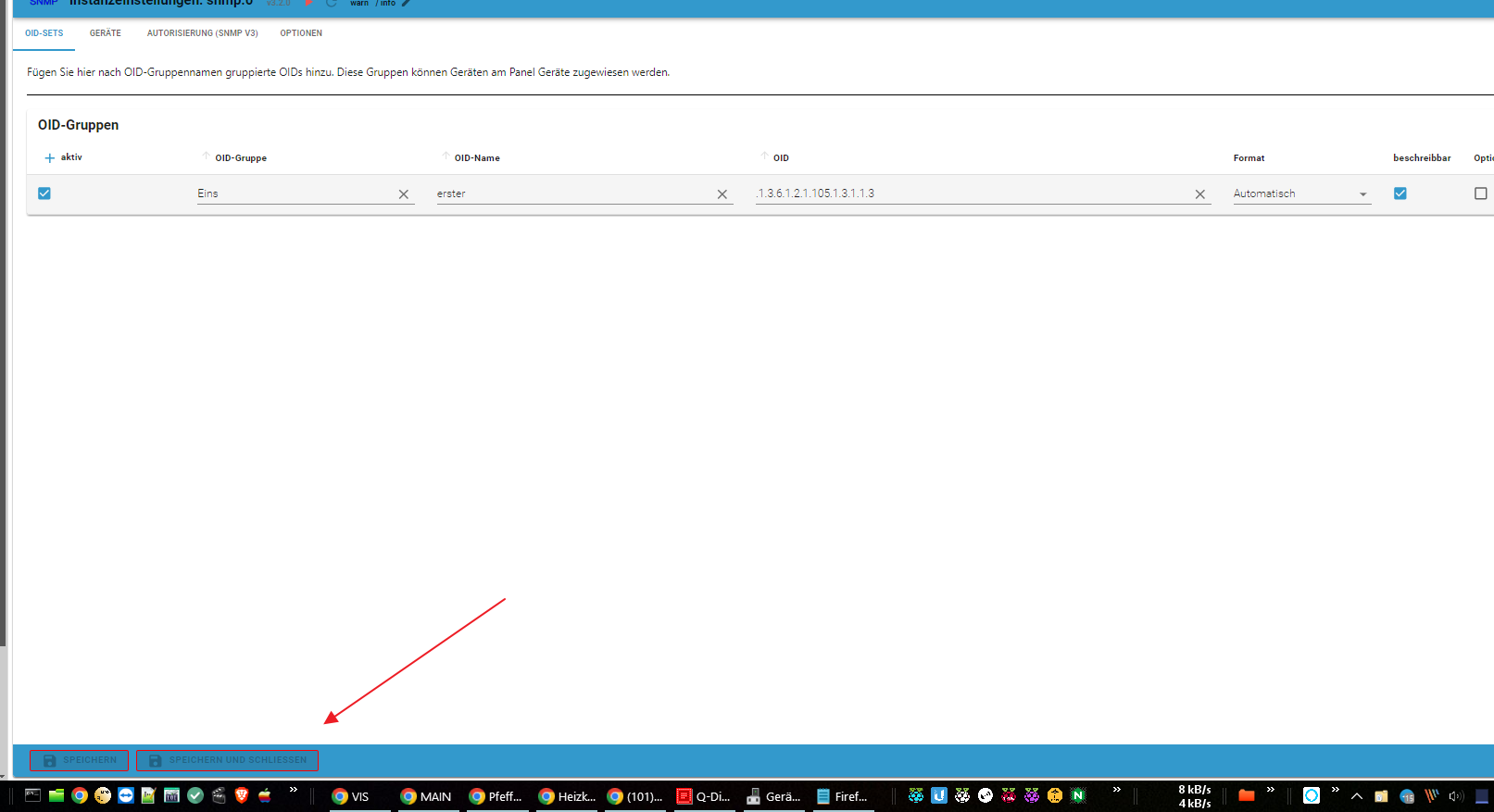The image size is (1494, 812).
Task: Expand the chevron next to the orange folder
Action: click(1271, 790)
